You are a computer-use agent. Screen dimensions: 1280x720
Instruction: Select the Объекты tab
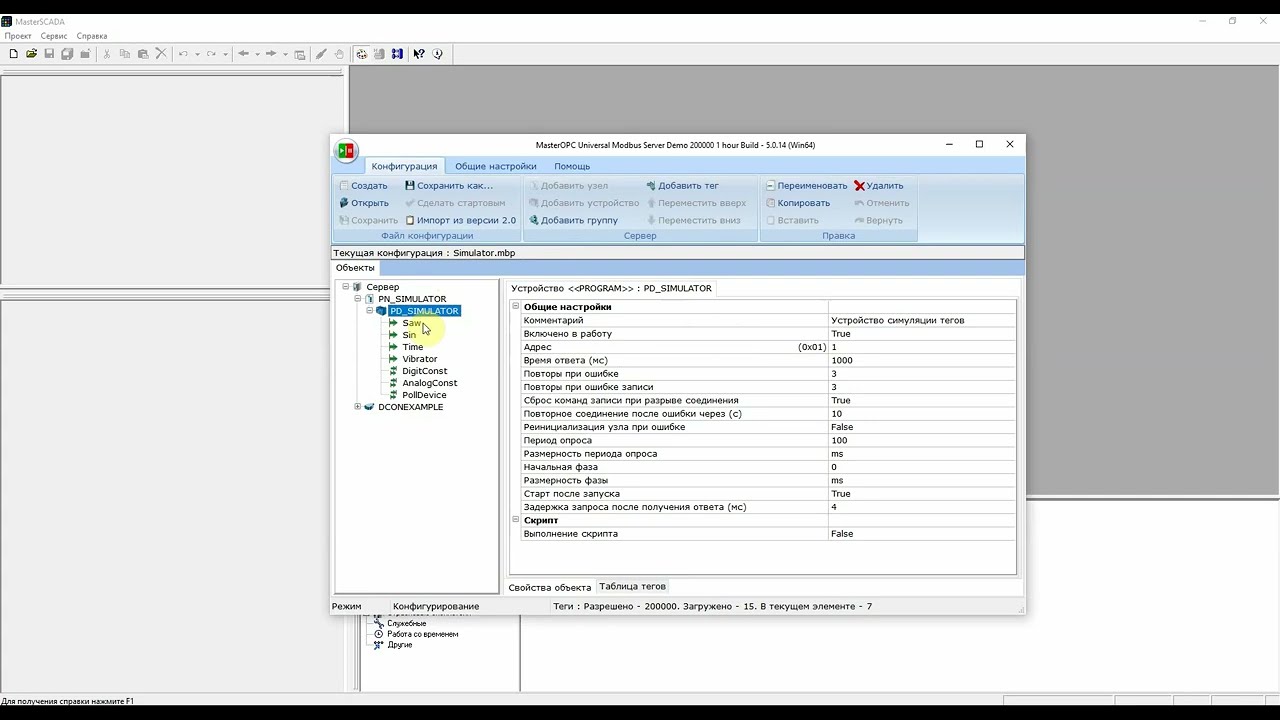(355, 268)
